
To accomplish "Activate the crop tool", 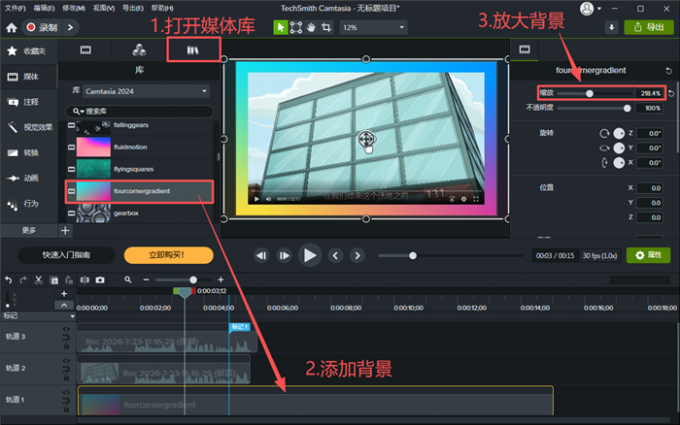I will [326, 27].
